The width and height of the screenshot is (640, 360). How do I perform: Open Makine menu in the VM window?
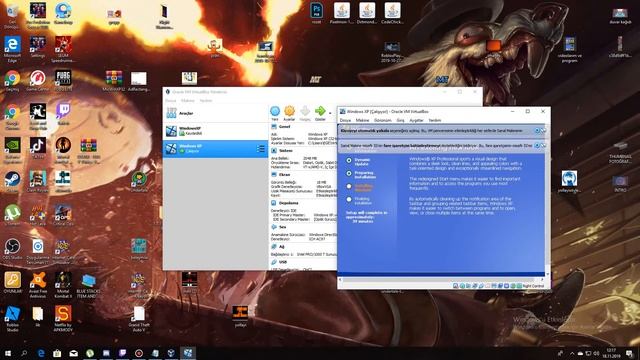click(362, 120)
